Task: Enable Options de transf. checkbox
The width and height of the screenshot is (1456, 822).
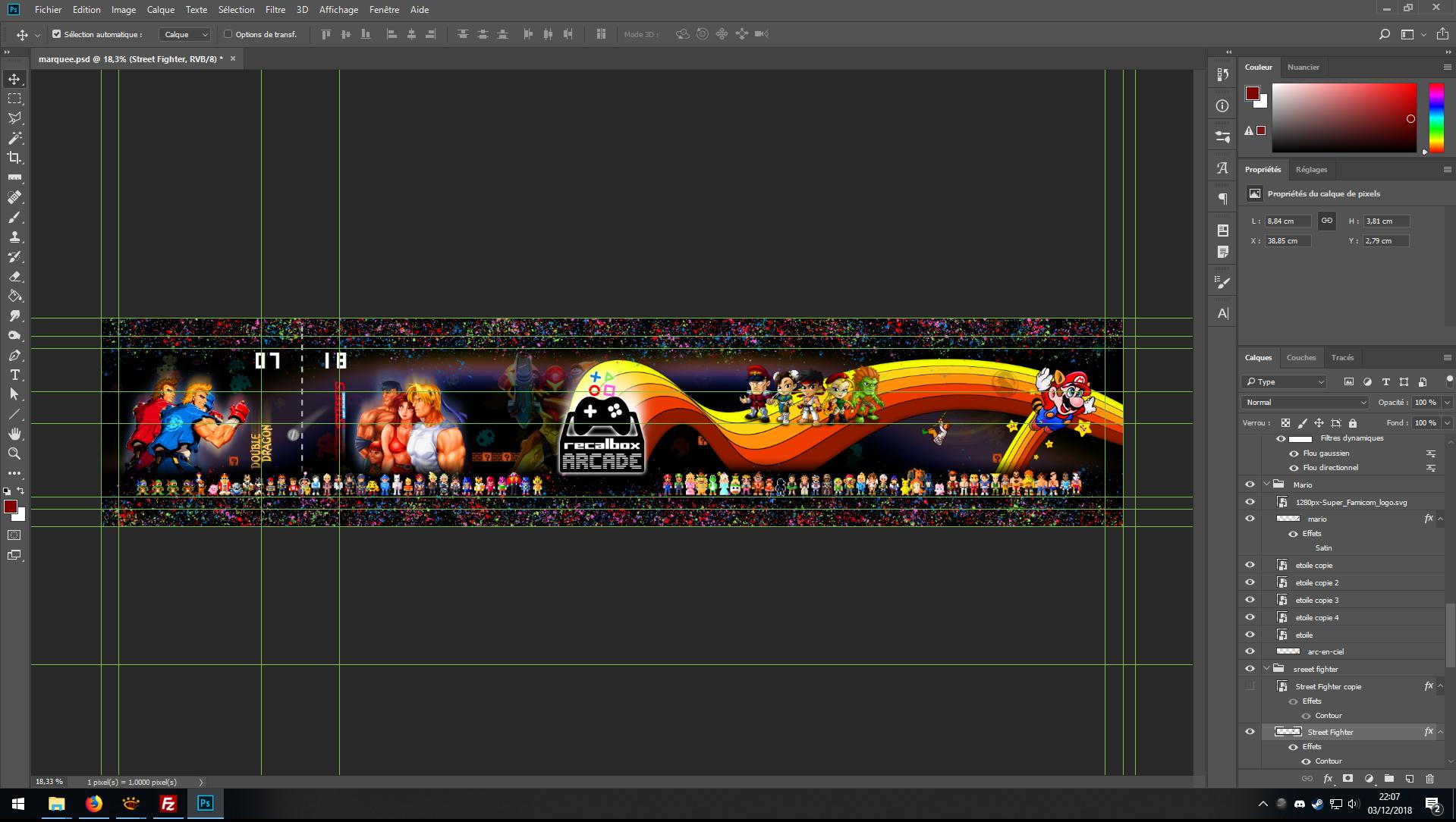Action: [x=228, y=34]
